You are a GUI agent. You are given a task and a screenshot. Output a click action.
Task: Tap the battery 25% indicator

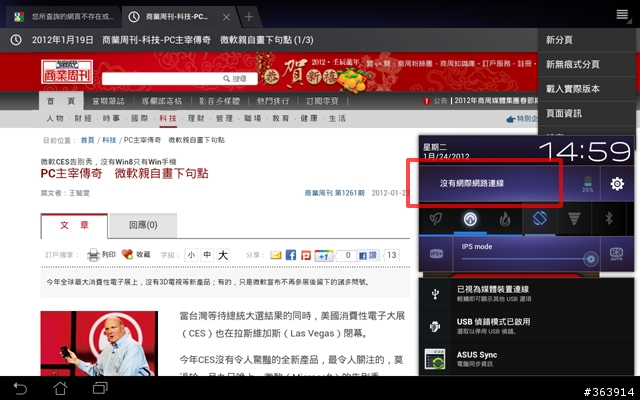587,184
